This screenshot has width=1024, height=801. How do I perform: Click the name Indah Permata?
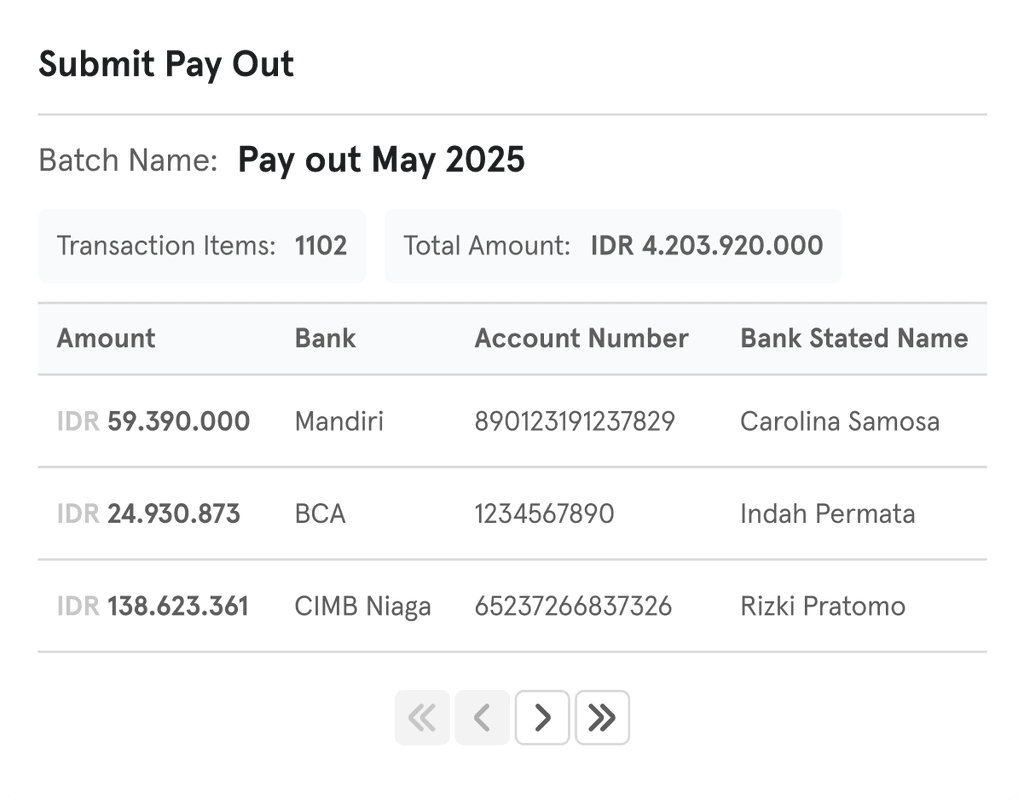(x=827, y=514)
